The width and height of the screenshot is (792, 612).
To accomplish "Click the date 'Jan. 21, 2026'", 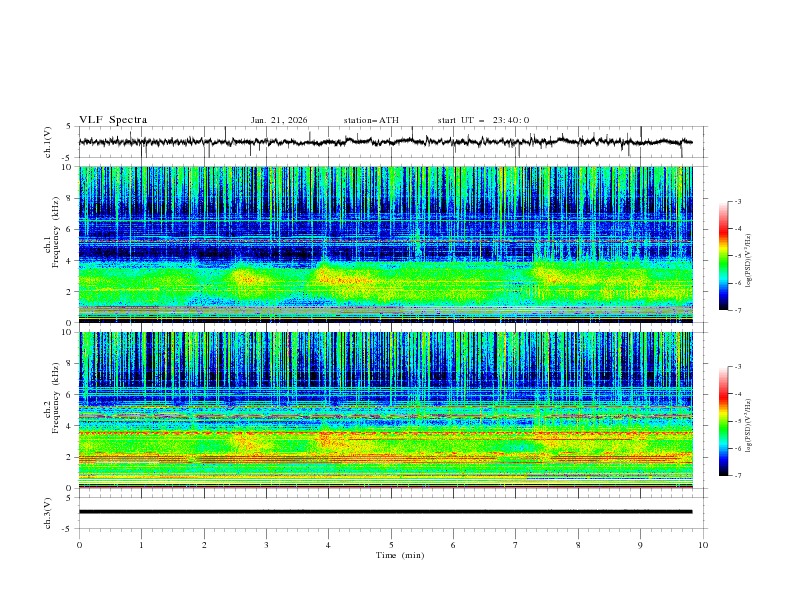I will (279, 120).
